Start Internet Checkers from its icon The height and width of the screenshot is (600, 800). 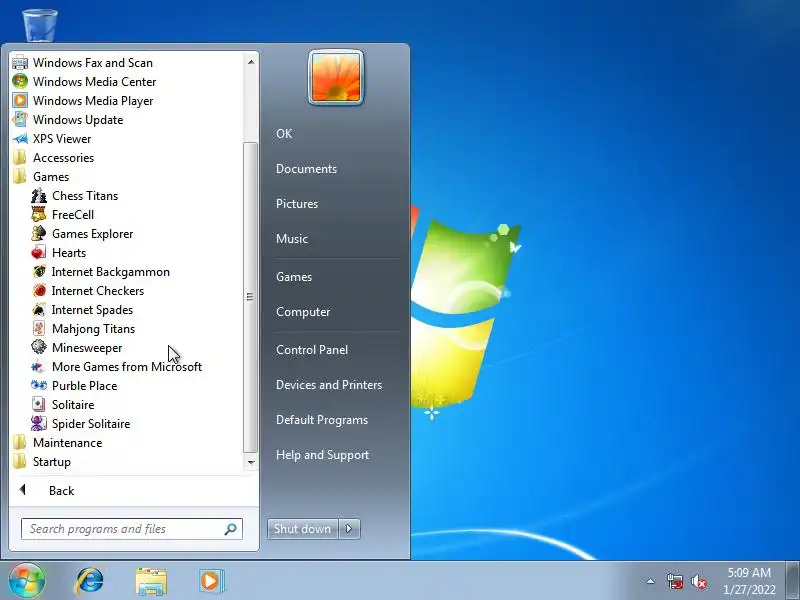(x=39, y=290)
